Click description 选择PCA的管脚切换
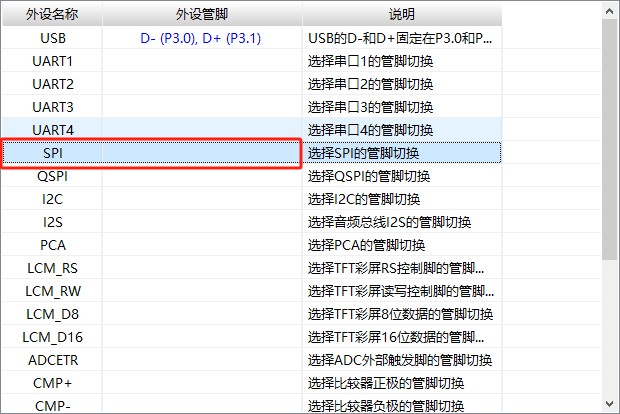This screenshot has width=620, height=414. click(366, 245)
